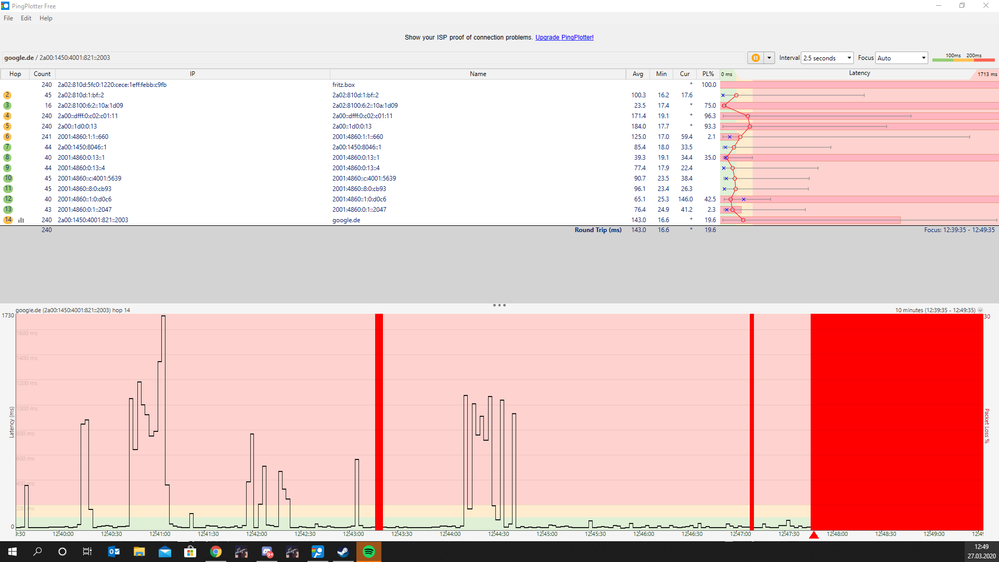
Task: Click IP 2001:4860::c:4001:5639 in hop 10
Action: tap(89, 178)
